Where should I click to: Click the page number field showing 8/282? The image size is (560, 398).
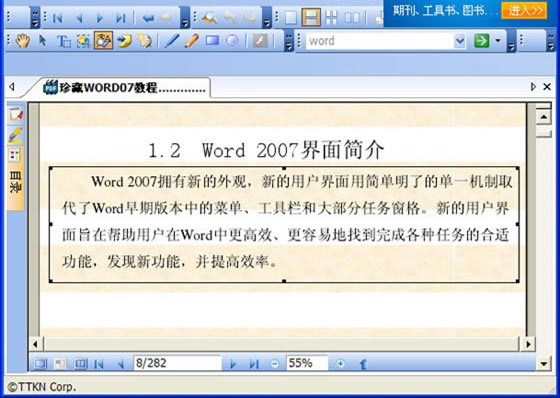tap(177, 363)
